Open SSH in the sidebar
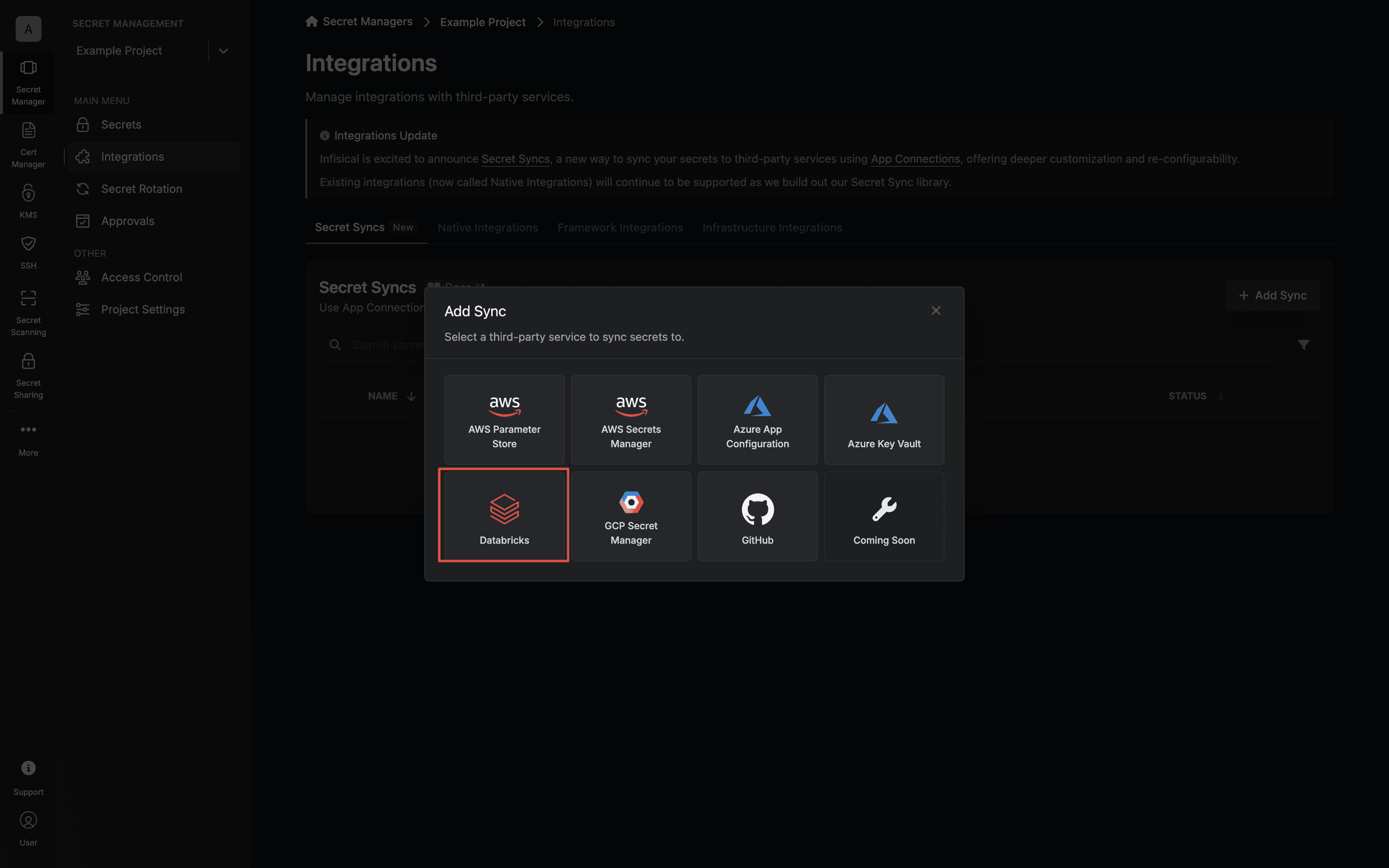The image size is (1389, 868). (28, 252)
